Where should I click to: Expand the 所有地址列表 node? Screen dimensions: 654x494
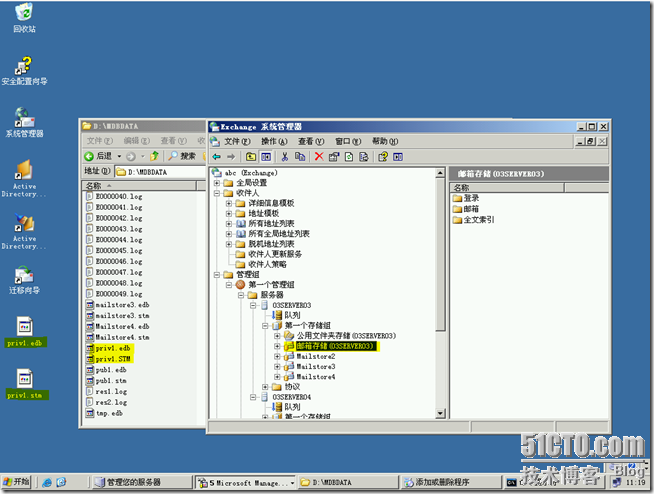coord(229,224)
